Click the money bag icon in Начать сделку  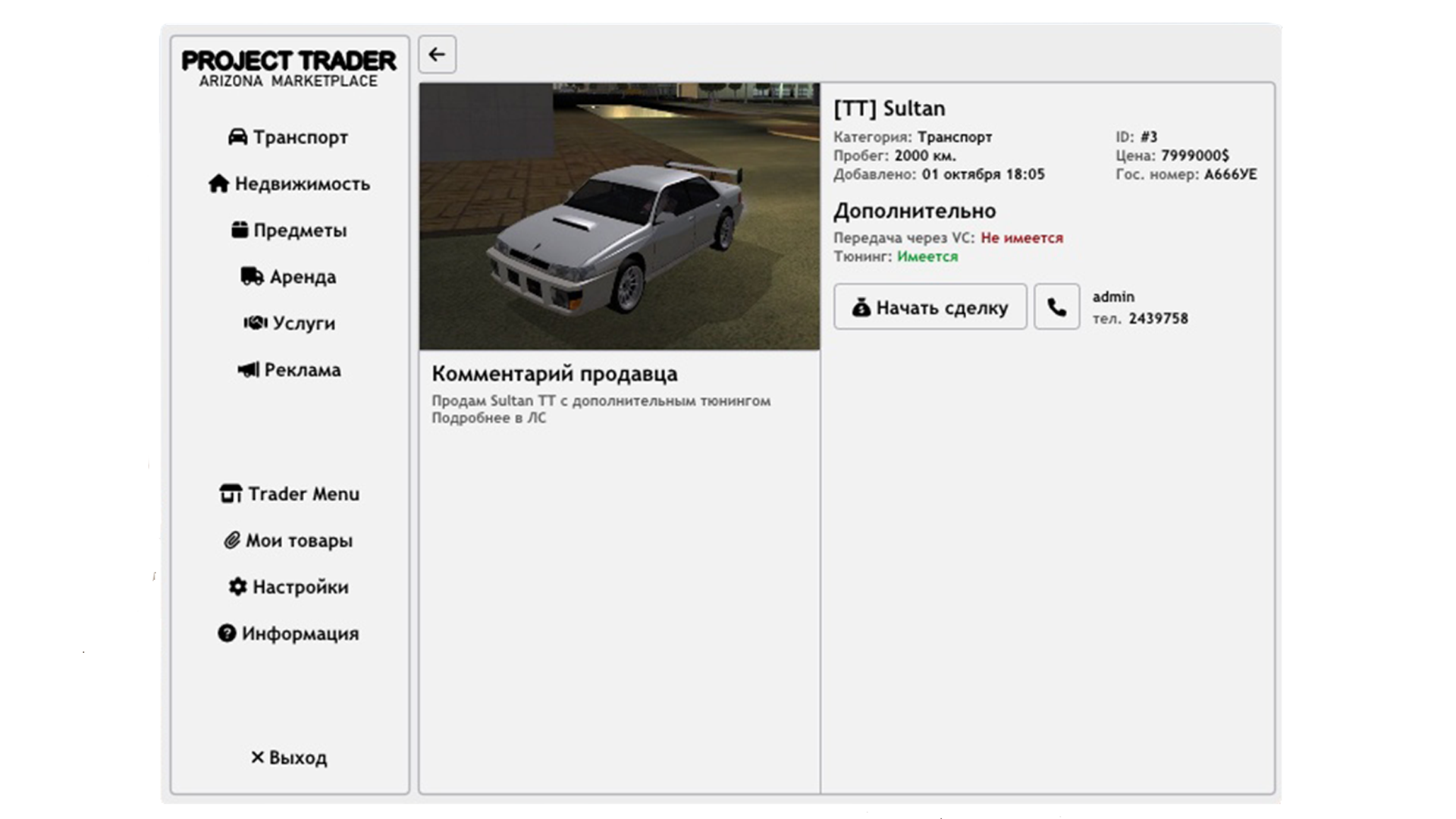coord(861,307)
